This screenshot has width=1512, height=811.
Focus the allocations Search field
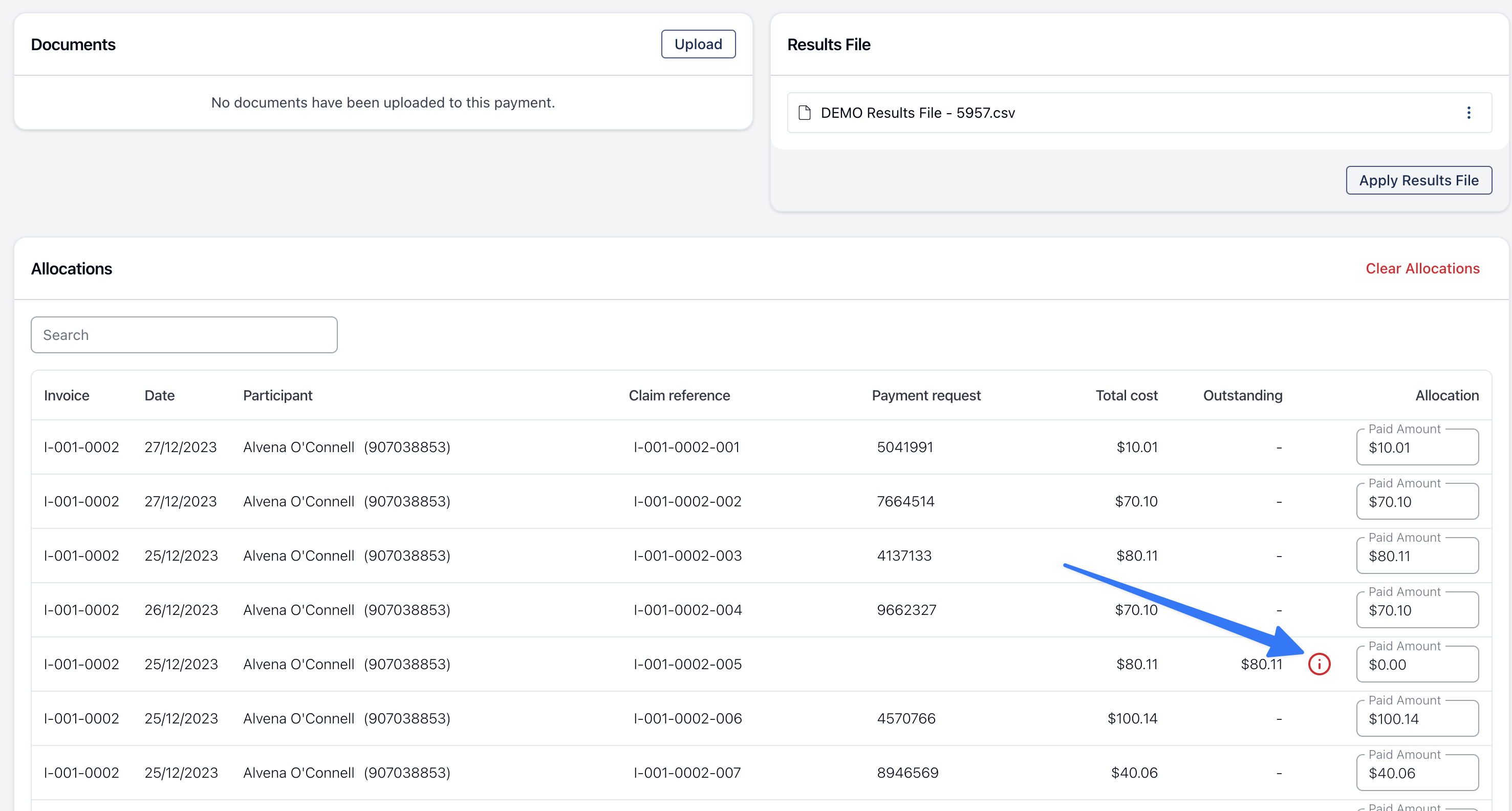point(184,335)
